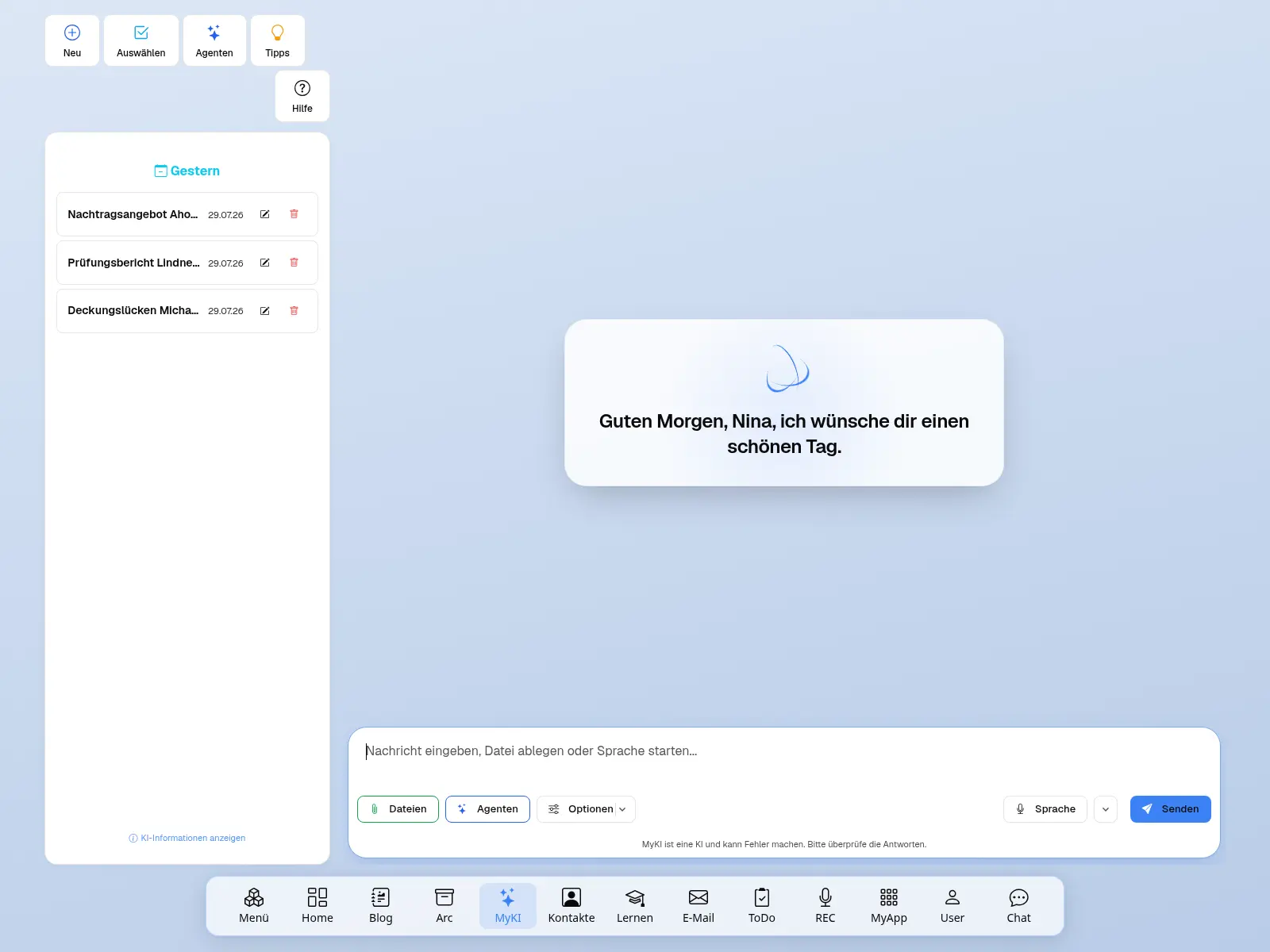Open Agenten button below message field
The image size is (1270, 952).
coord(487,809)
